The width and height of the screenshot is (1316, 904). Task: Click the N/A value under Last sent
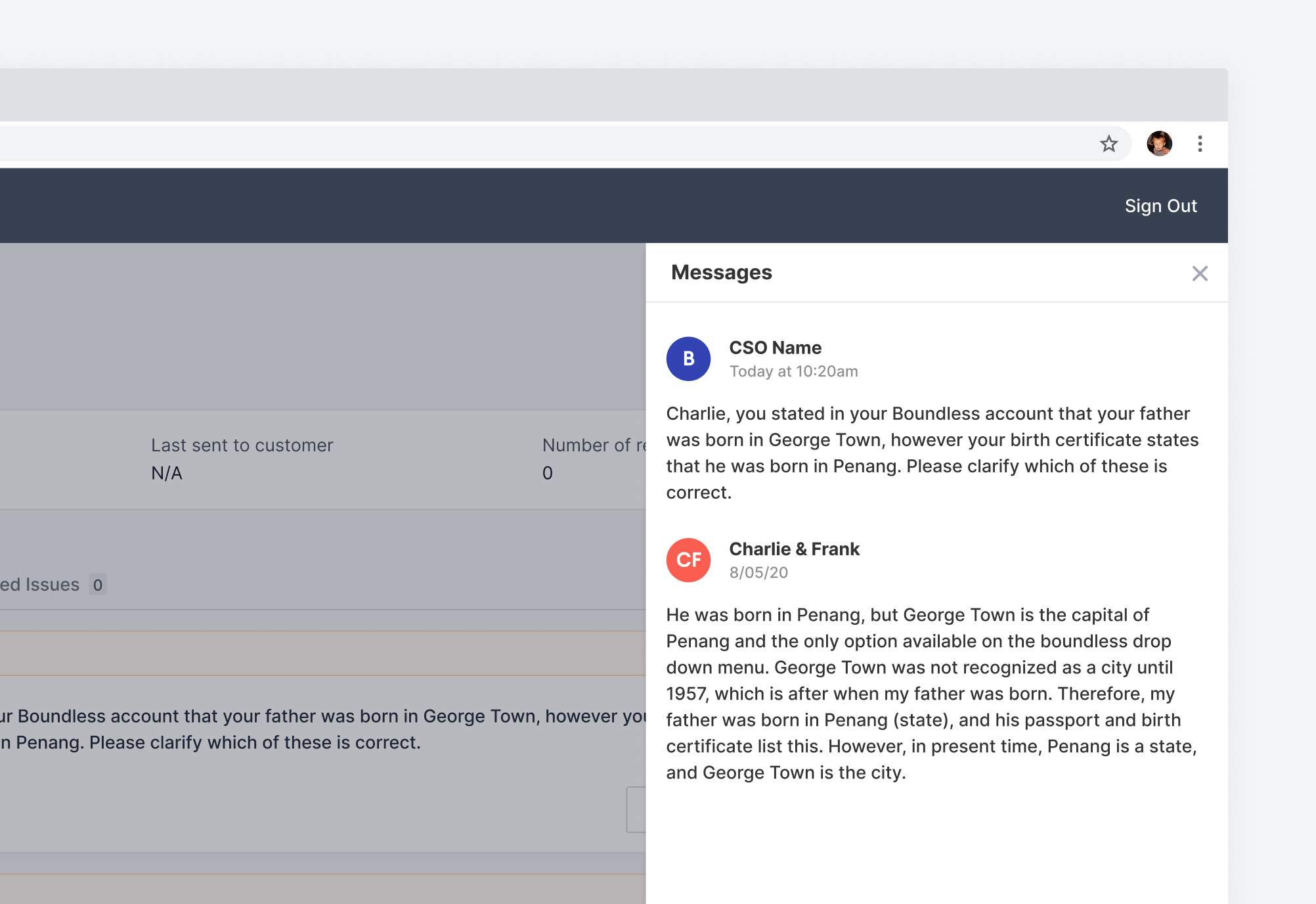(167, 473)
